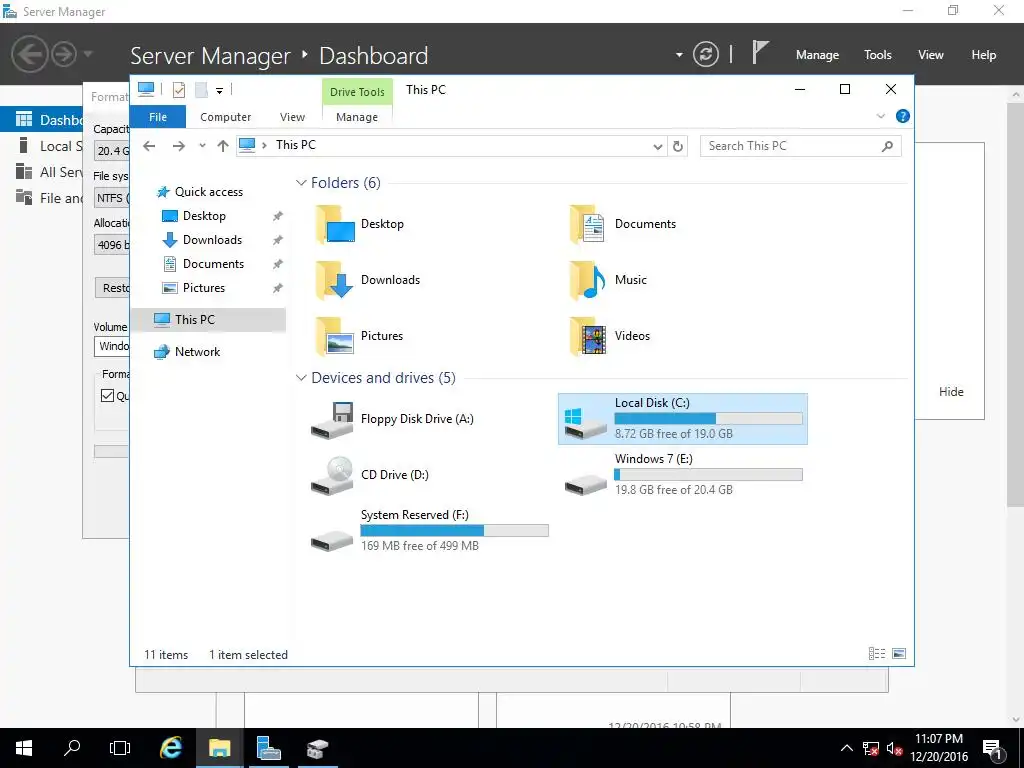Customize Quick Access Toolbar dropdown
Image resolution: width=1024 pixels, height=768 pixels.
coord(219,91)
